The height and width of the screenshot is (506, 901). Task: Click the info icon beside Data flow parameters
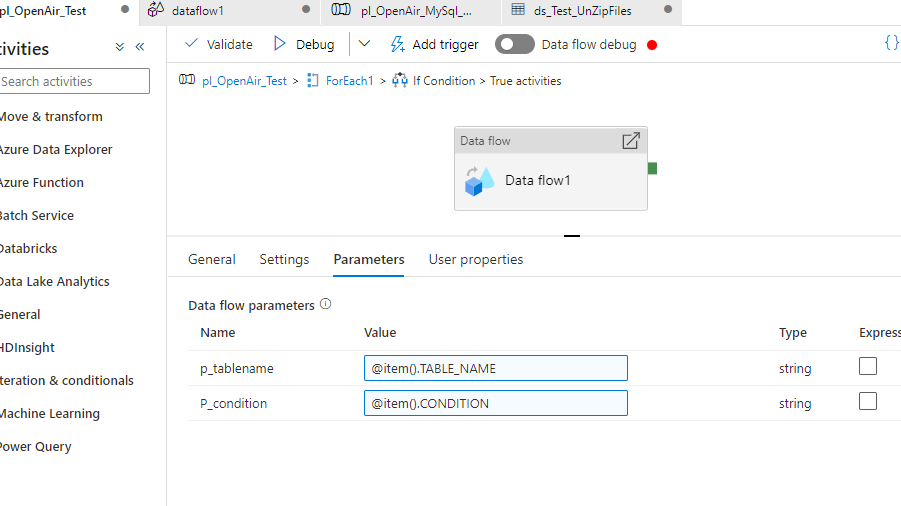click(x=326, y=304)
